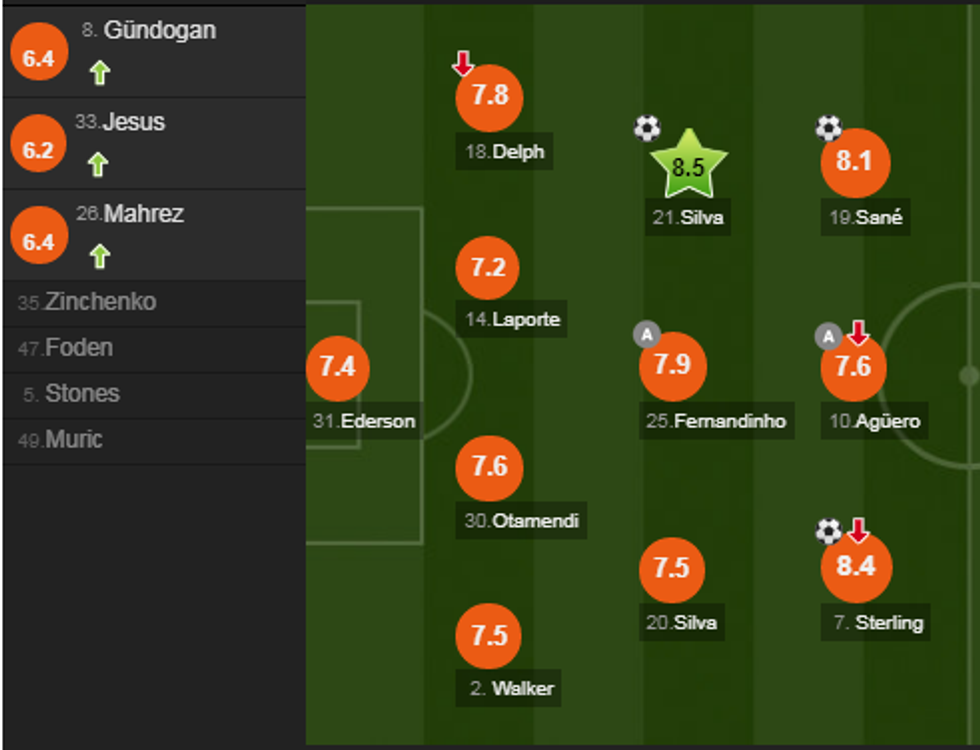Click the goal ball icon beside Sané

pyautogui.click(x=828, y=128)
